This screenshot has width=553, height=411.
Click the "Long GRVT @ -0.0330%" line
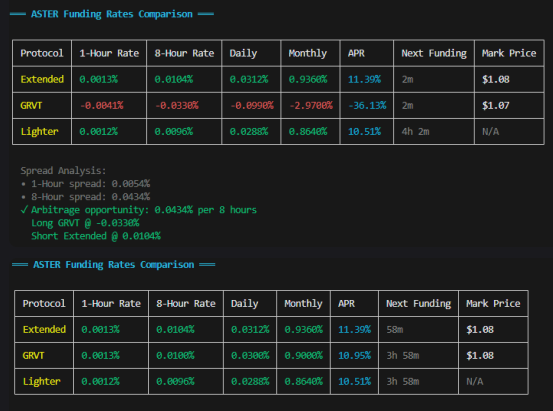tap(85, 223)
